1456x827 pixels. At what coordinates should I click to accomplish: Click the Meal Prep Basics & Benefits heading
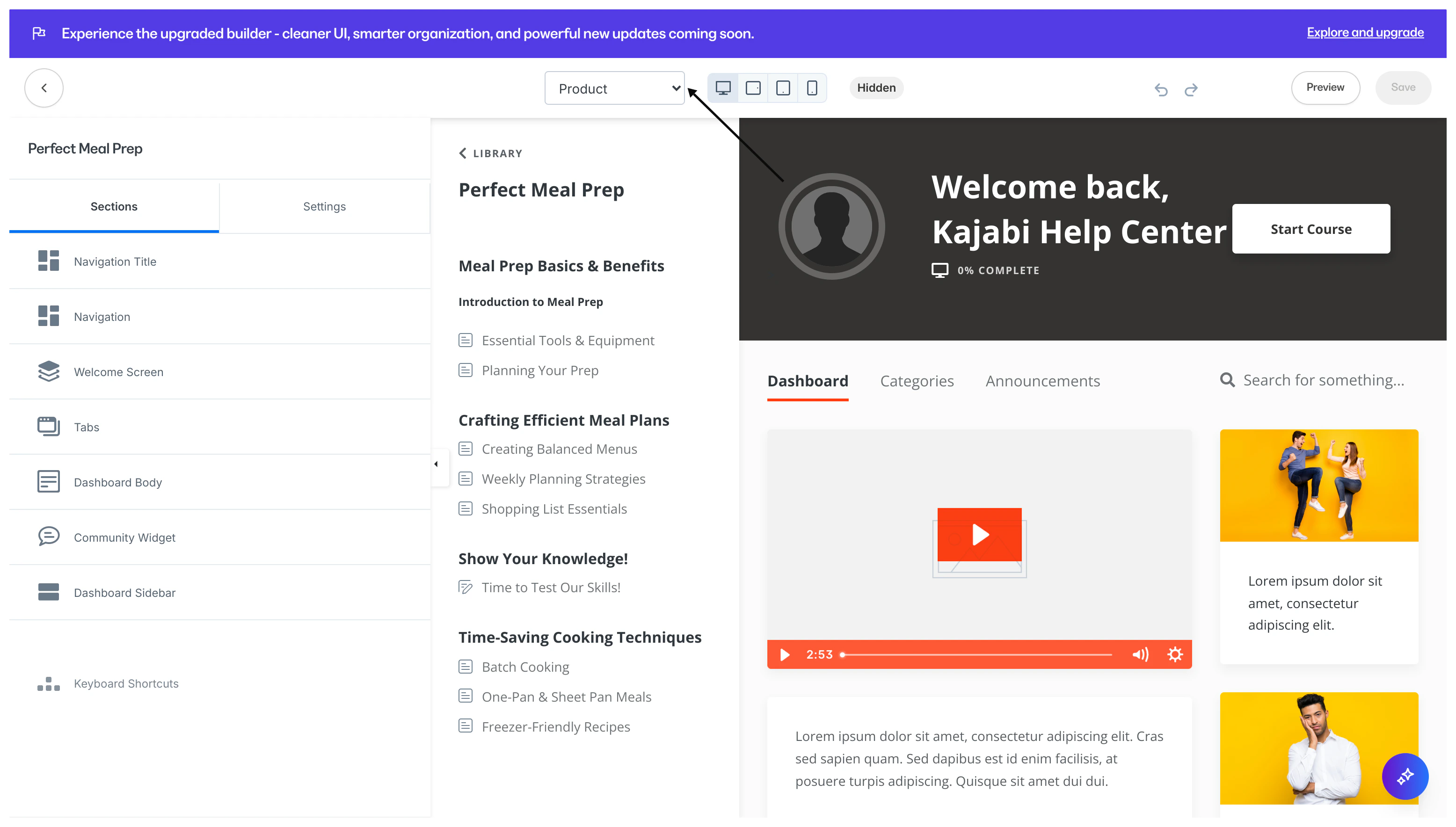pos(561,266)
